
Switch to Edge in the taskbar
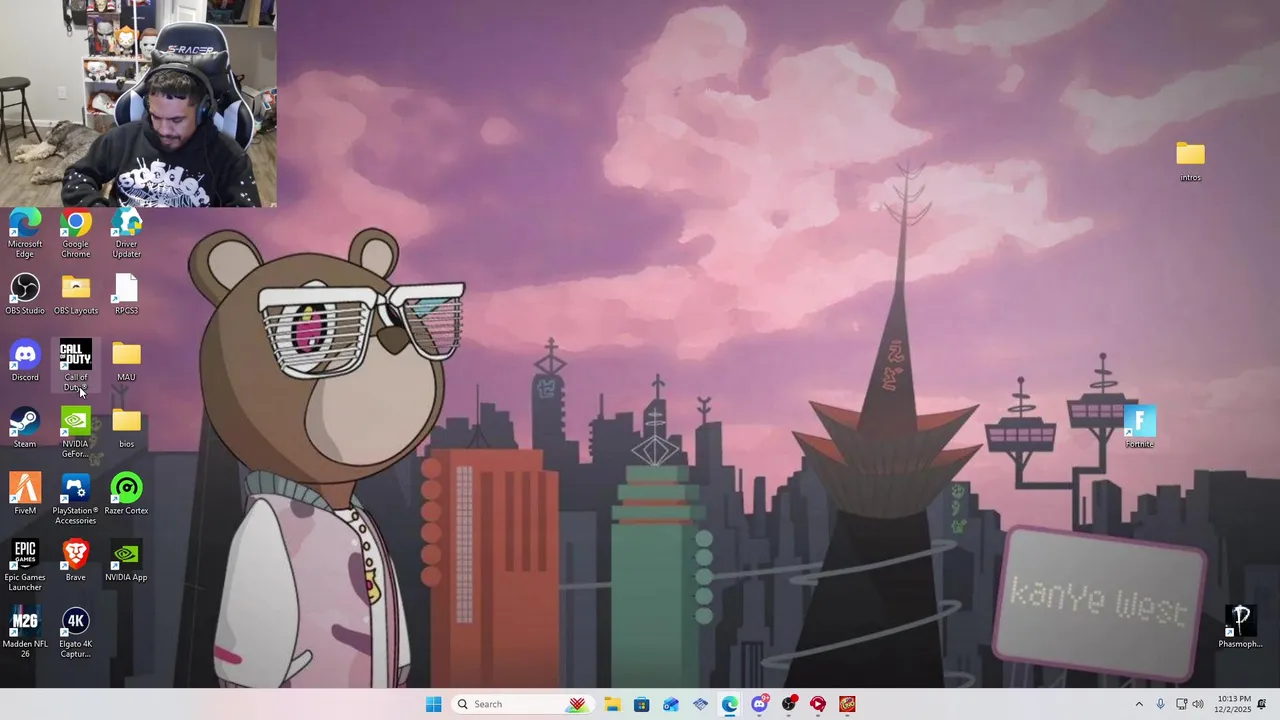click(x=730, y=704)
